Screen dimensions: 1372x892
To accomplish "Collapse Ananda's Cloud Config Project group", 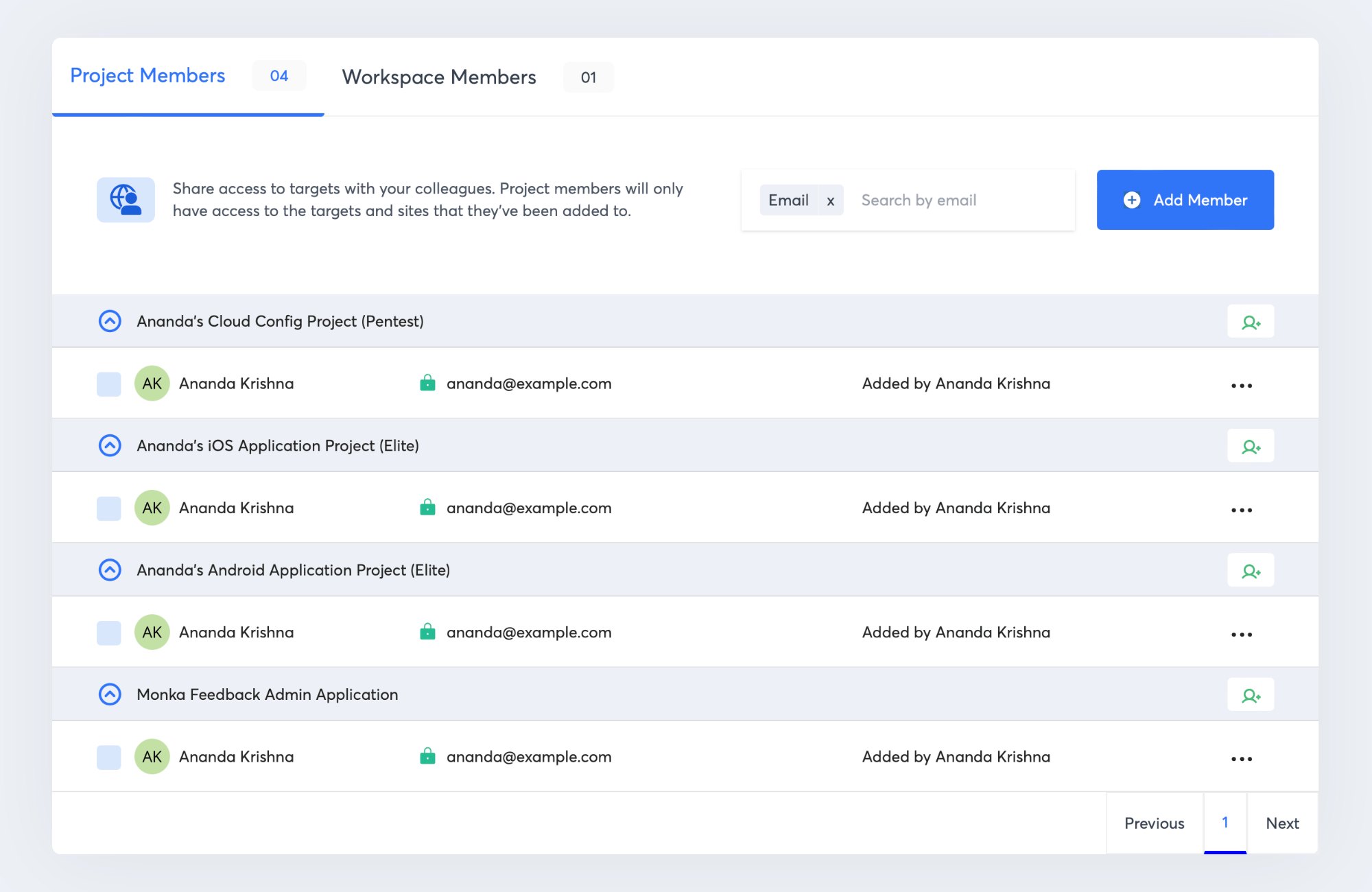I will [110, 321].
